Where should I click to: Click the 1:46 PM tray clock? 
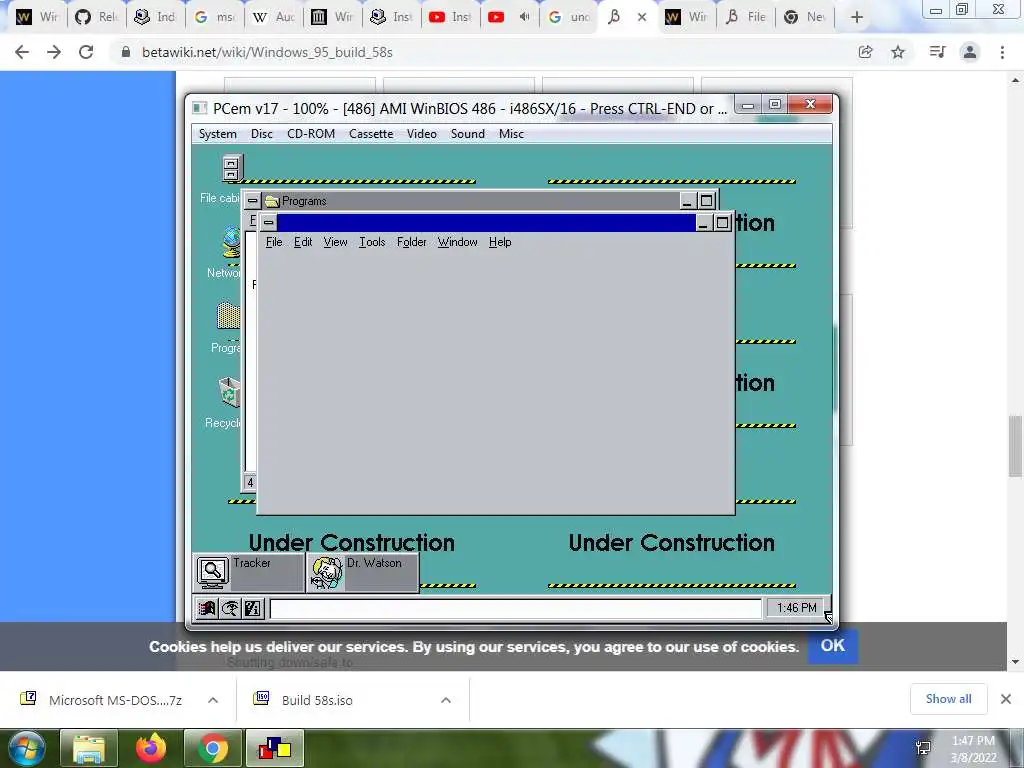point(796,608)
